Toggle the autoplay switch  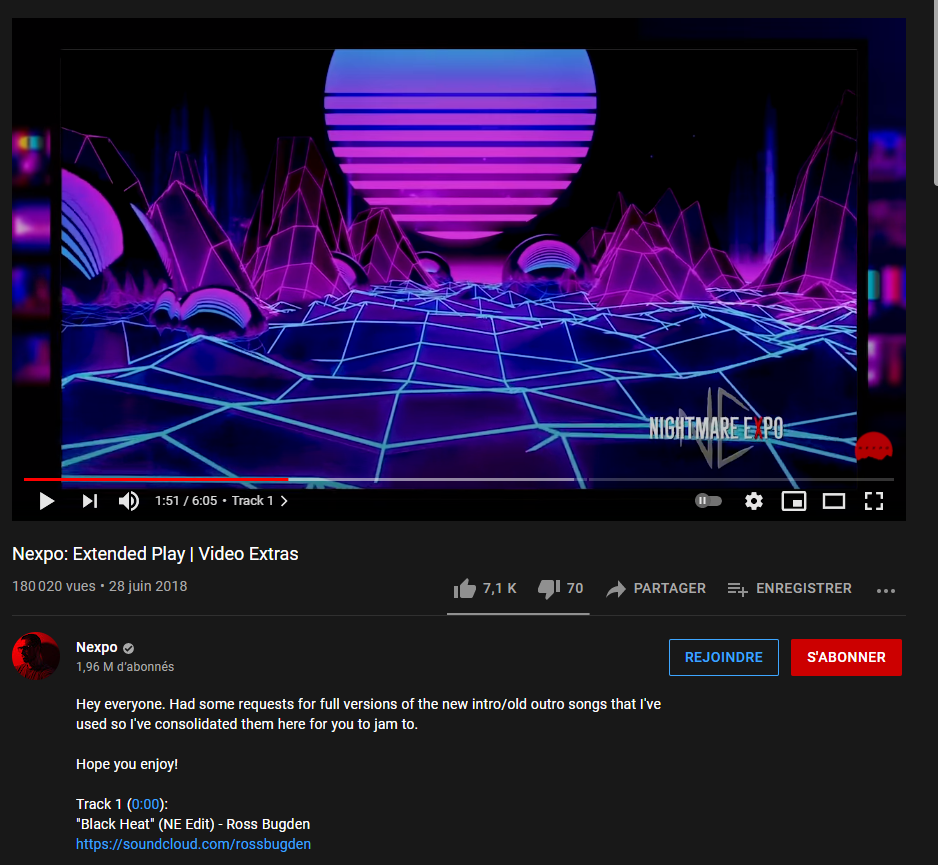pyautogui.click(x=708, y=500)
